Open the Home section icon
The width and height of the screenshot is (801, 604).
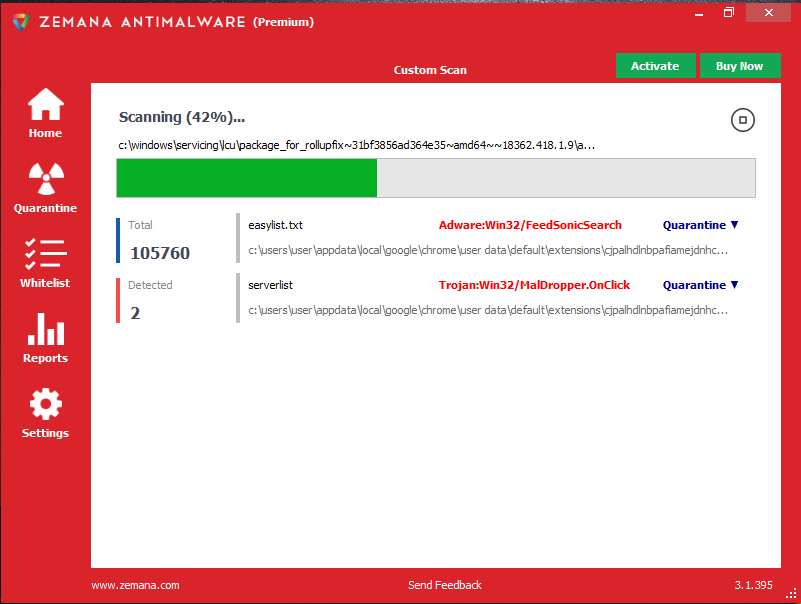coord(45,105)
